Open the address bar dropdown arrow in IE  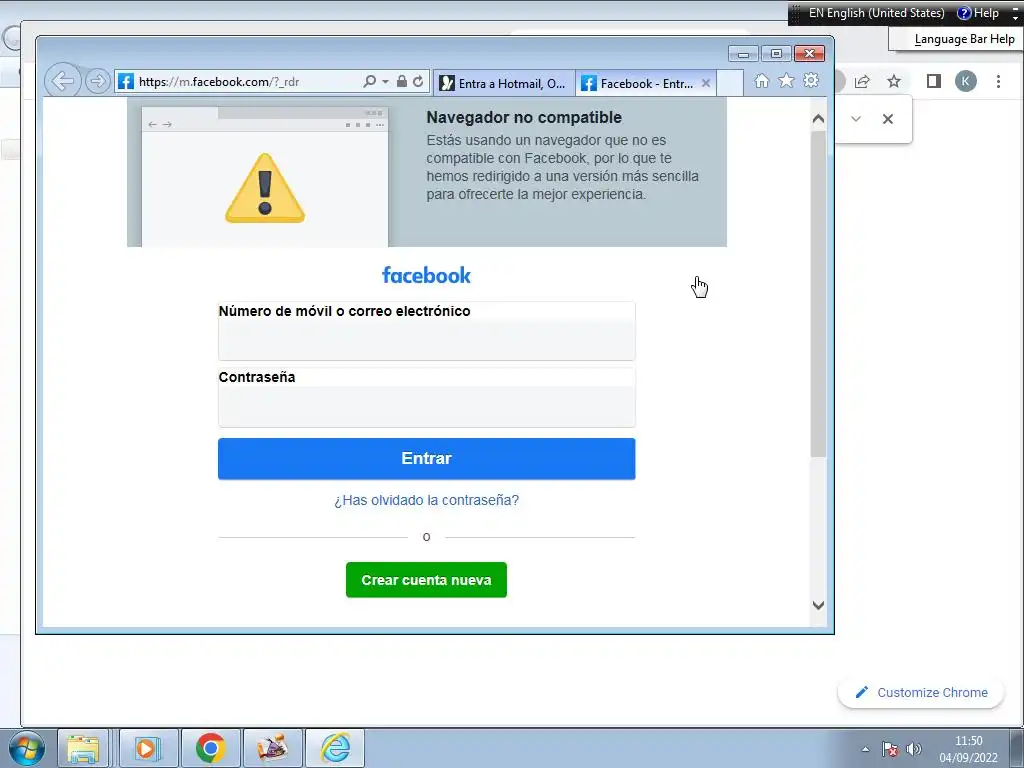point(385,82)
